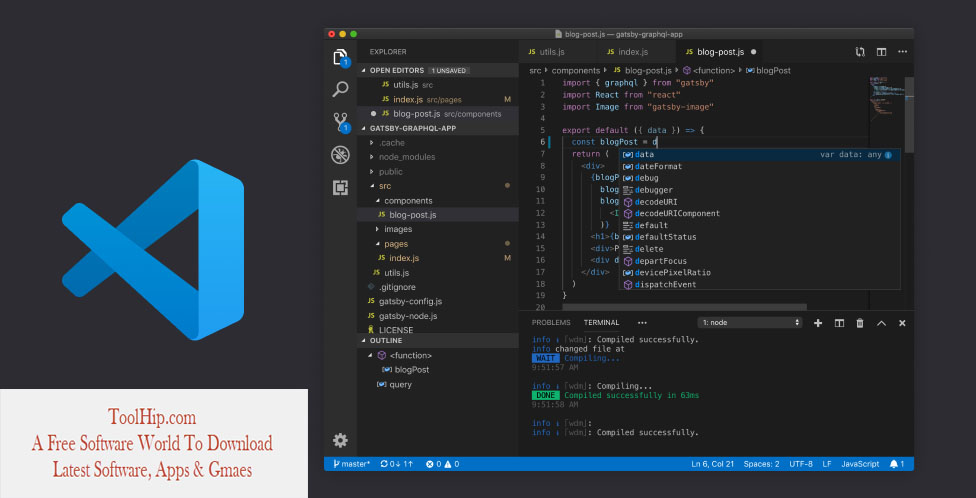The image size is (976, 498).
Task: Select blogPost symbol in Outline
Action: click(438, 370)
